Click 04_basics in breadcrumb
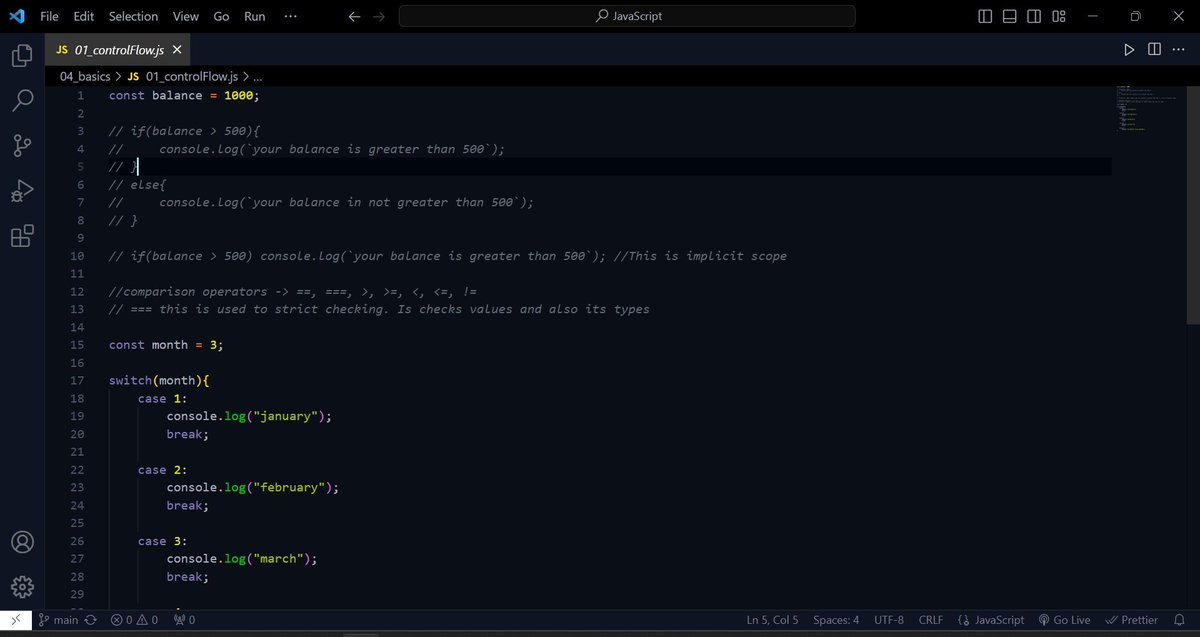Screen dimensions: 1200x637 [x=85, y=76]
